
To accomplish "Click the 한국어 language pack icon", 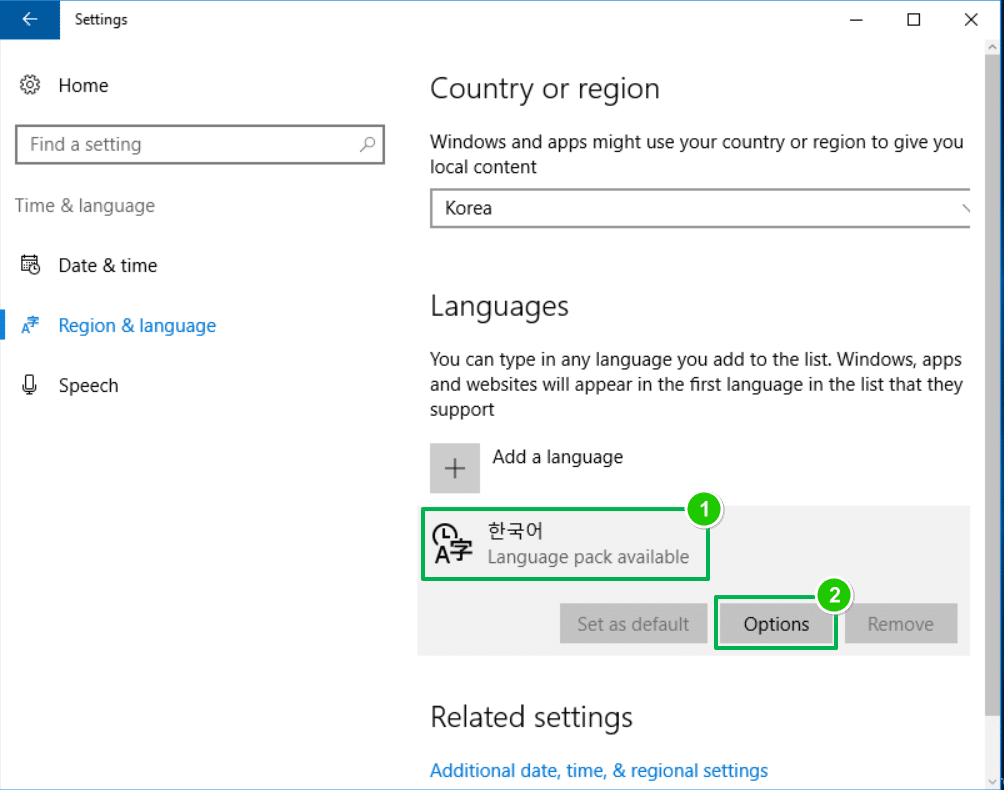I will pos(453,544).
